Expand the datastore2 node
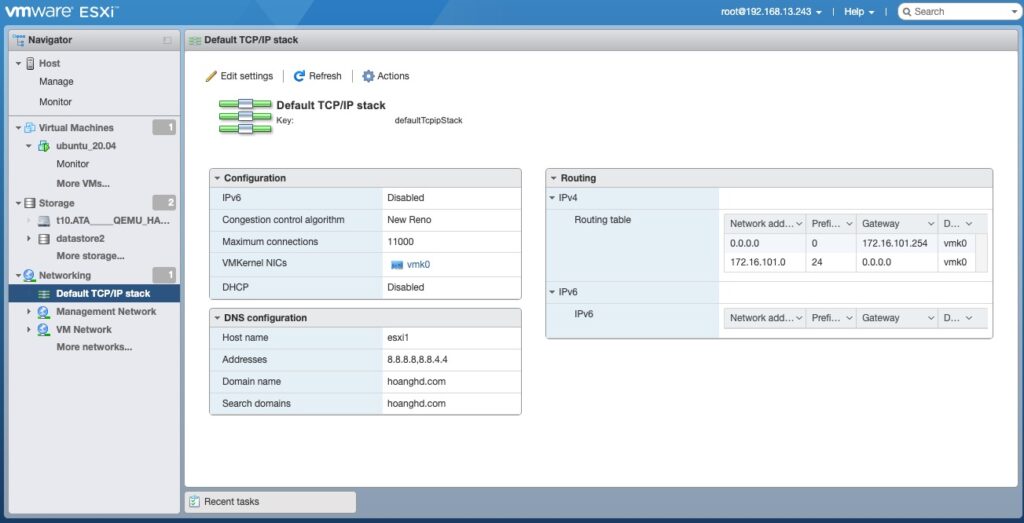This screenshot has width=1024, height=523. click(29, 239)
